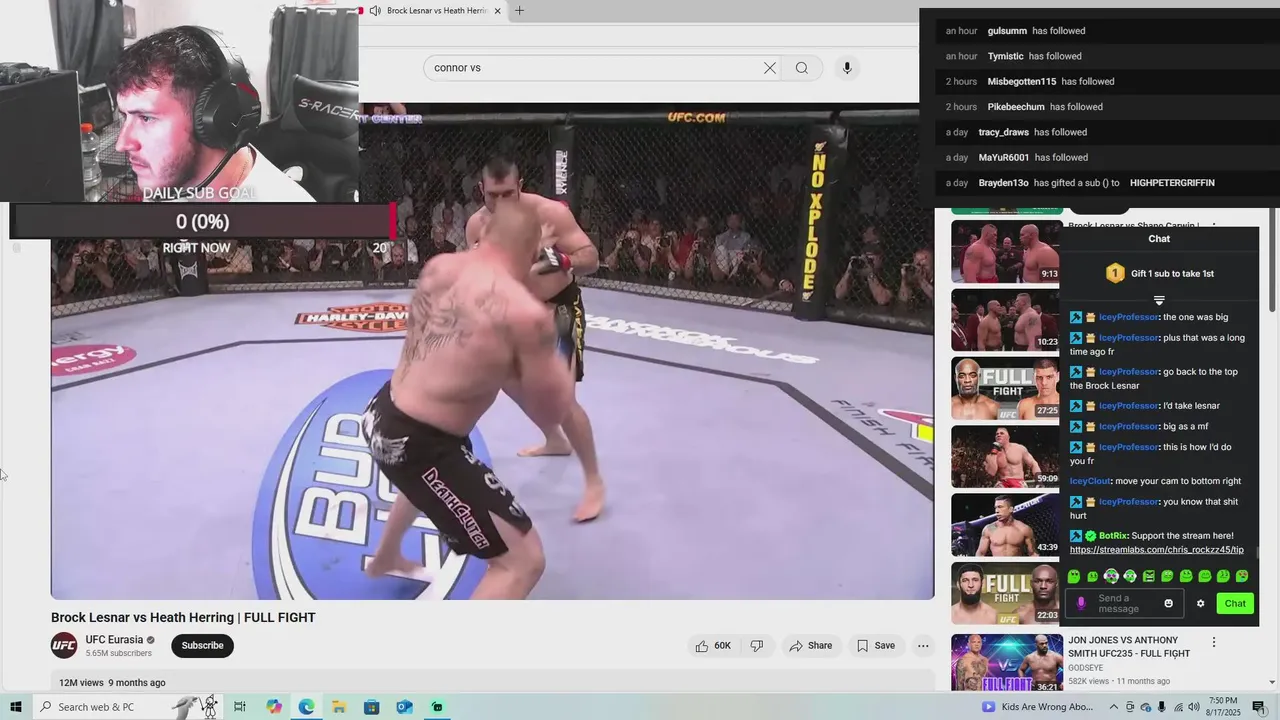This screenshot has width=1280, height=720.
Task: Open Task View on taskbar
Action: pos(240,707)
